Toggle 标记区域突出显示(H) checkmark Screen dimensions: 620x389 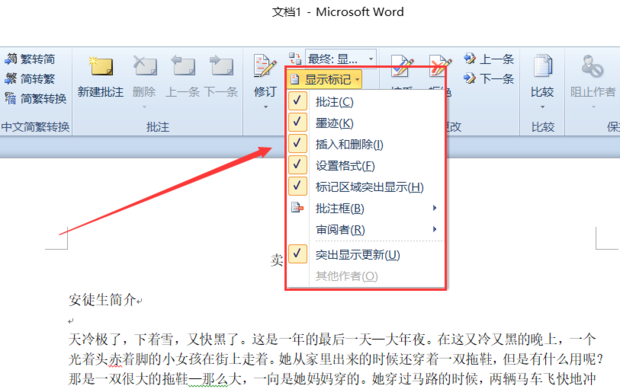[x=297, y=187]
